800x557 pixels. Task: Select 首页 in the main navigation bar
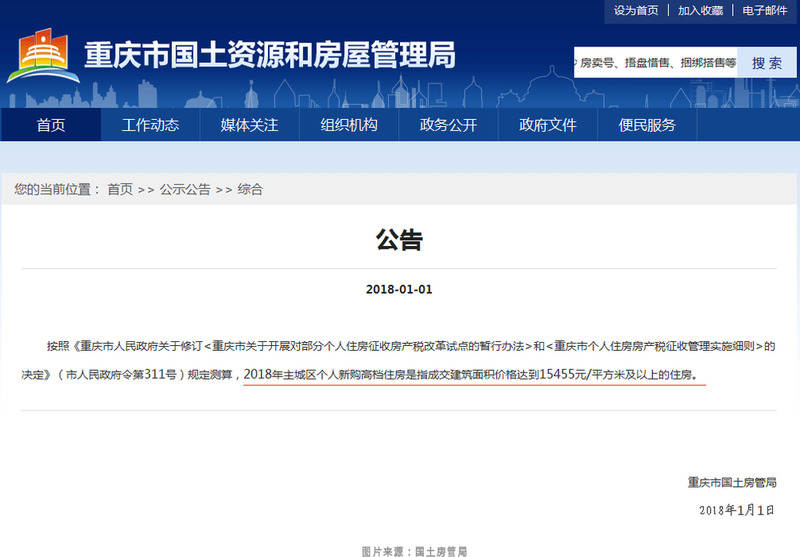(50, 125)
